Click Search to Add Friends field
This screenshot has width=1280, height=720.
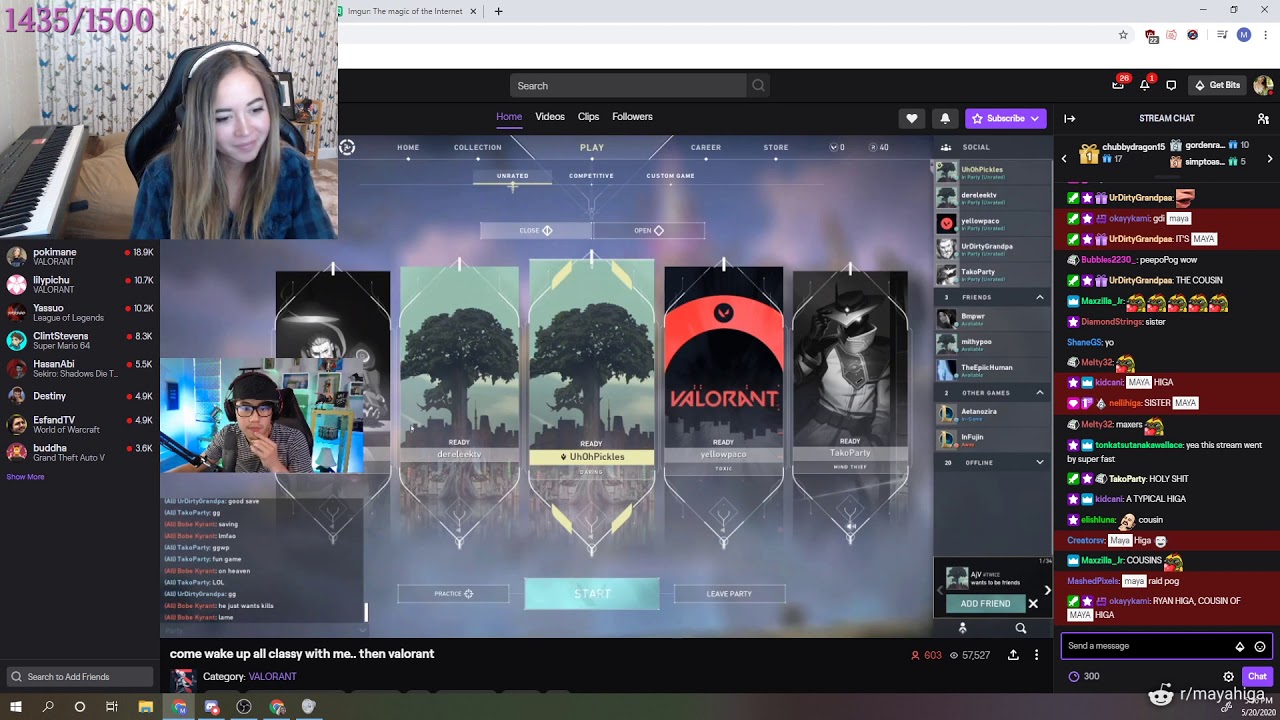pos(78,677)
